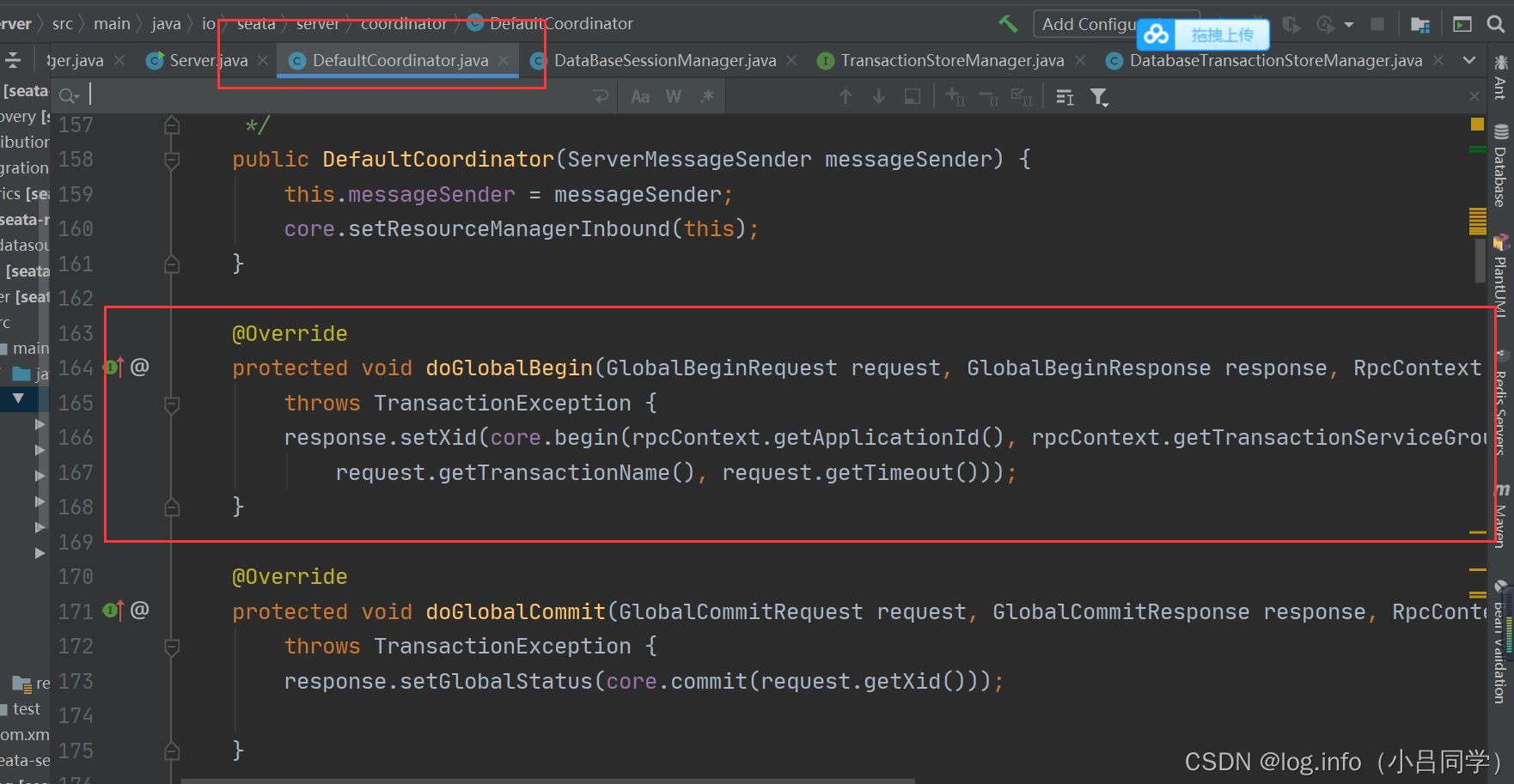Close the Server.java tab
1514x784 pixels.
[263, 60]
